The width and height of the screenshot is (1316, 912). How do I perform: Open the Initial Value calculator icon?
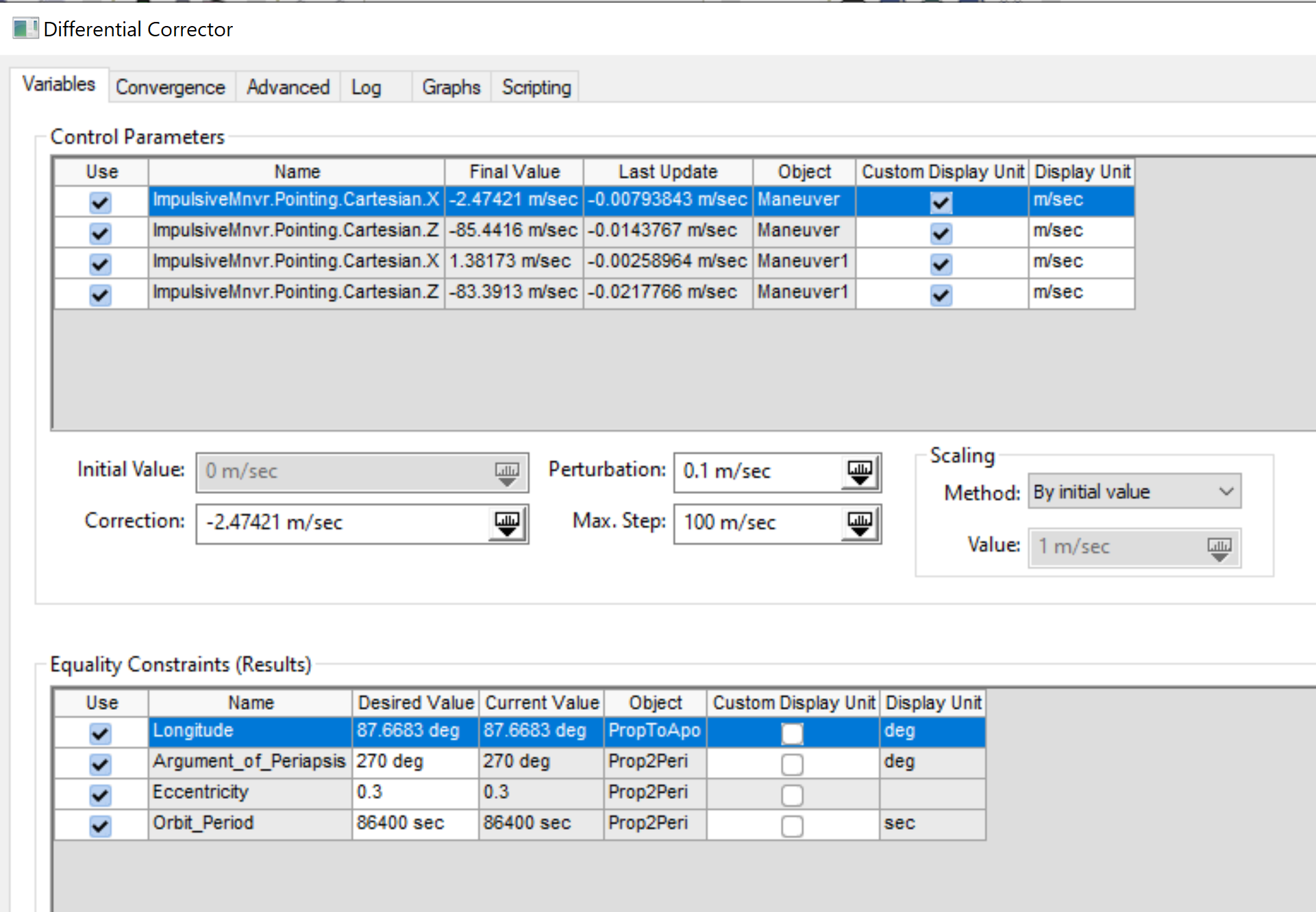click(507, 473)
